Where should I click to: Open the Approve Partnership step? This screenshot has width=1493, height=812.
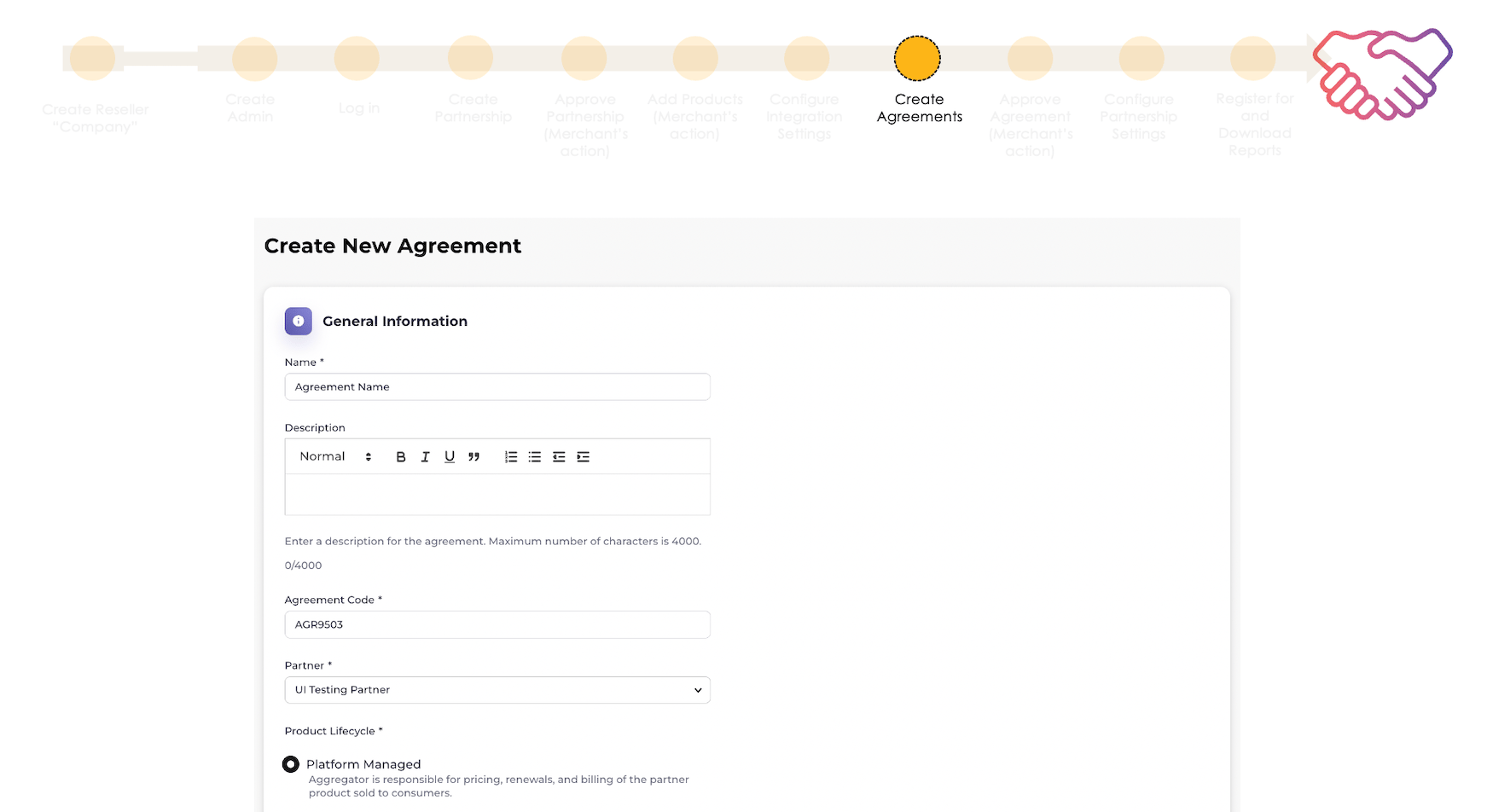pos(584,59)
